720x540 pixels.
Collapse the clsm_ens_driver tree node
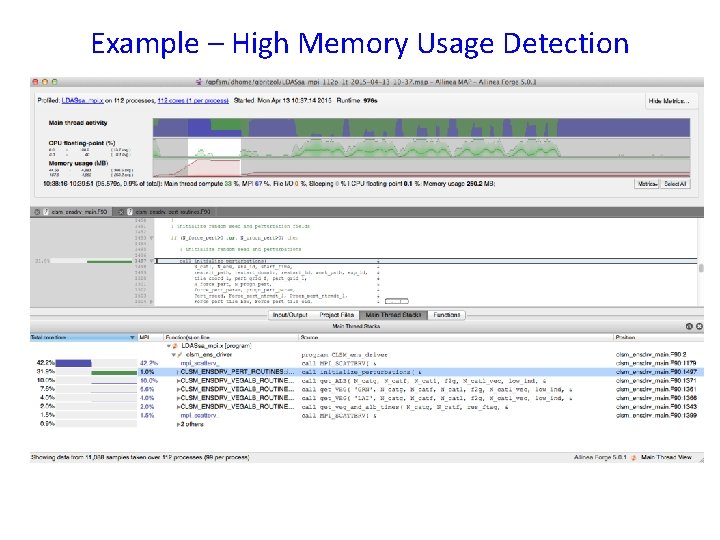click(174, 354)
